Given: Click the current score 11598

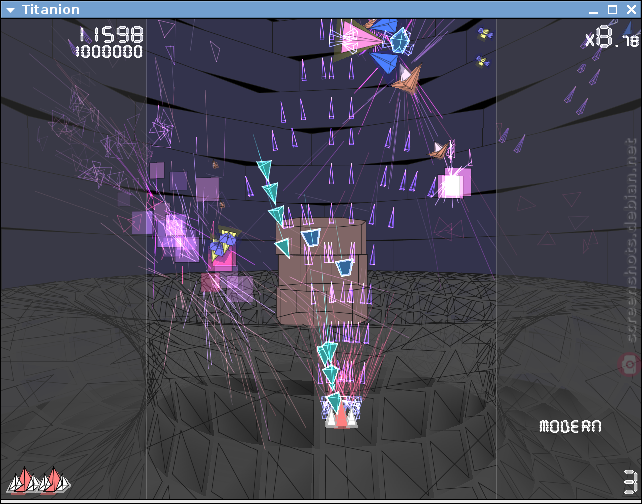Looking at the screenshot, I should point(111,35).
